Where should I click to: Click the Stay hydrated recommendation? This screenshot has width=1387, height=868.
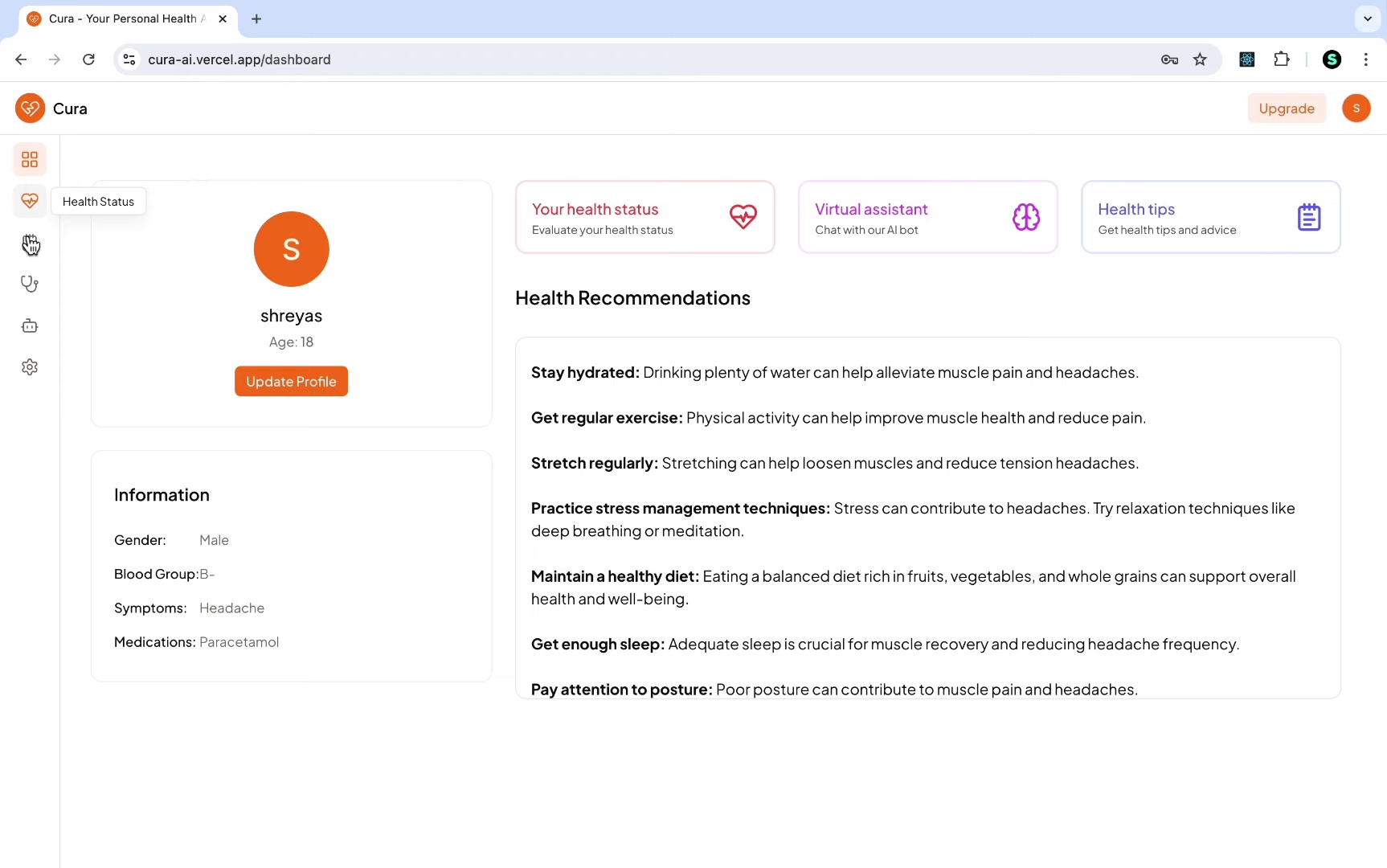pos(835,373)
